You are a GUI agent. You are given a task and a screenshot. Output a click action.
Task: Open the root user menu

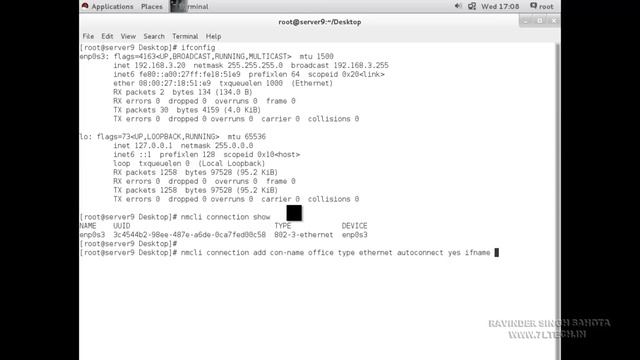click(x=546, y=7)
